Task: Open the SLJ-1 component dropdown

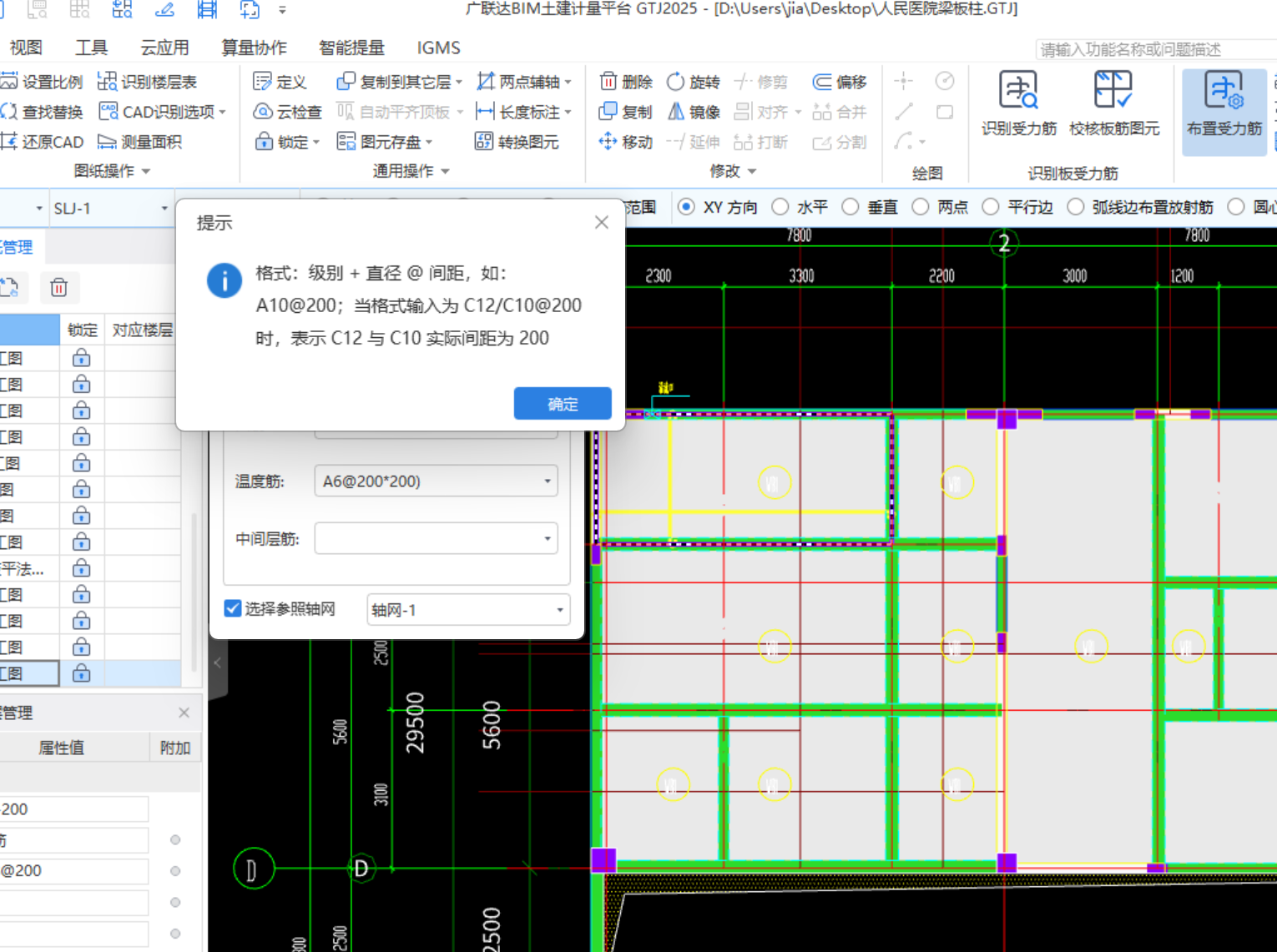Action: click(164, 208)
